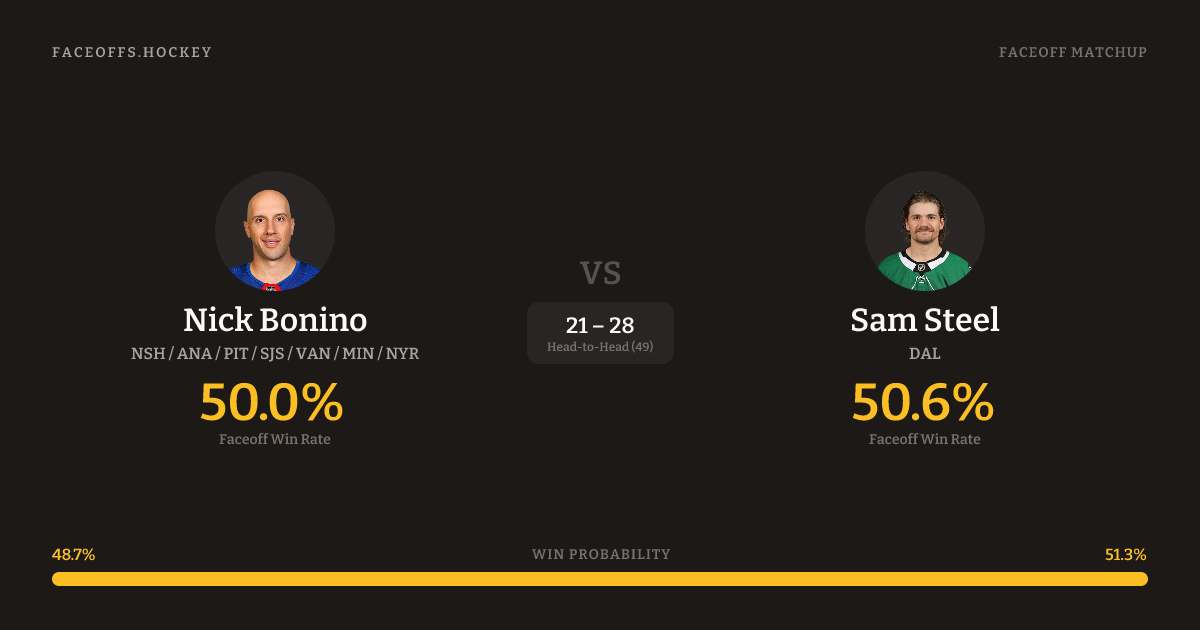Click the WIN PROBABILITY label
Image resolution: width=1200 pixels, height=630 pixels.
(x=601, y=554)
